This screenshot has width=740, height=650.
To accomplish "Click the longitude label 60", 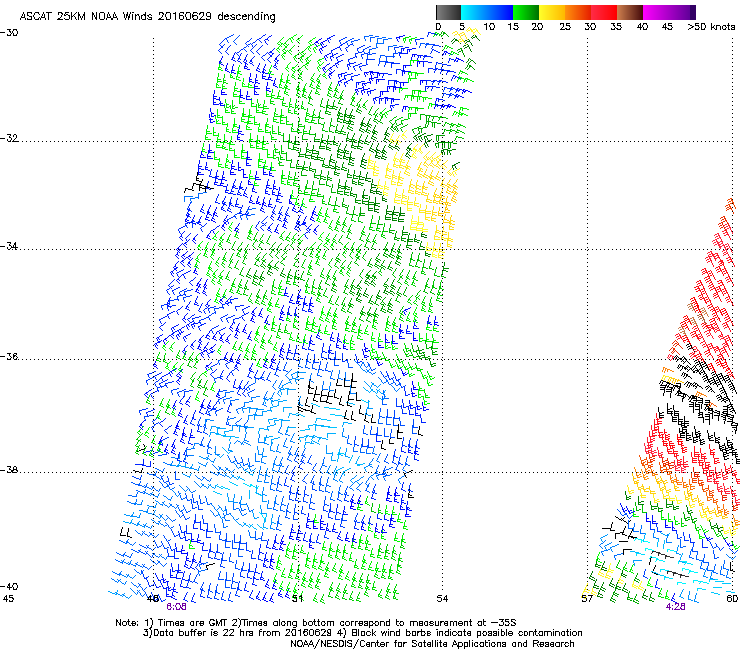I will point(732,599).
